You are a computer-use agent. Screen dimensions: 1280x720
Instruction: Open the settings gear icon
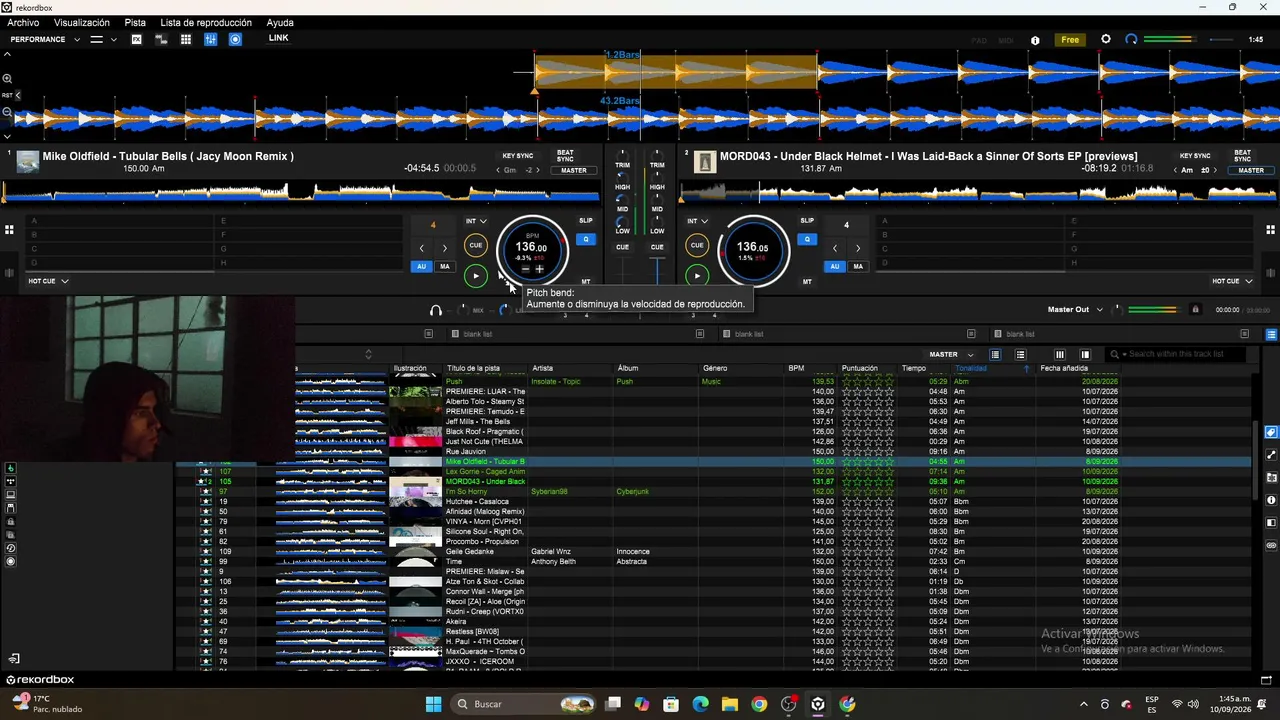click(1106, 39)
